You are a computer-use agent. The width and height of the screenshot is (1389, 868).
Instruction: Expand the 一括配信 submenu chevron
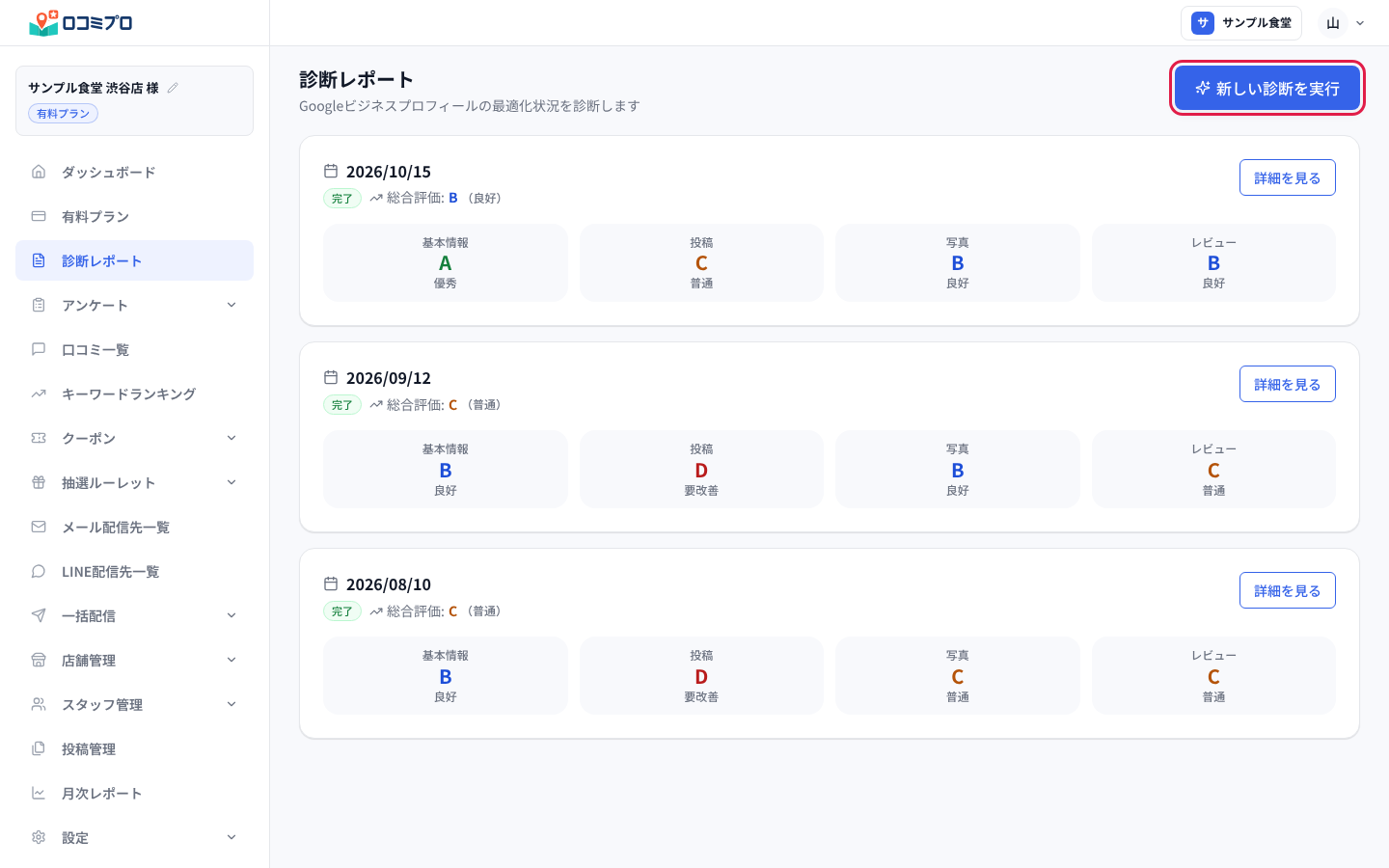click(231, 615)
